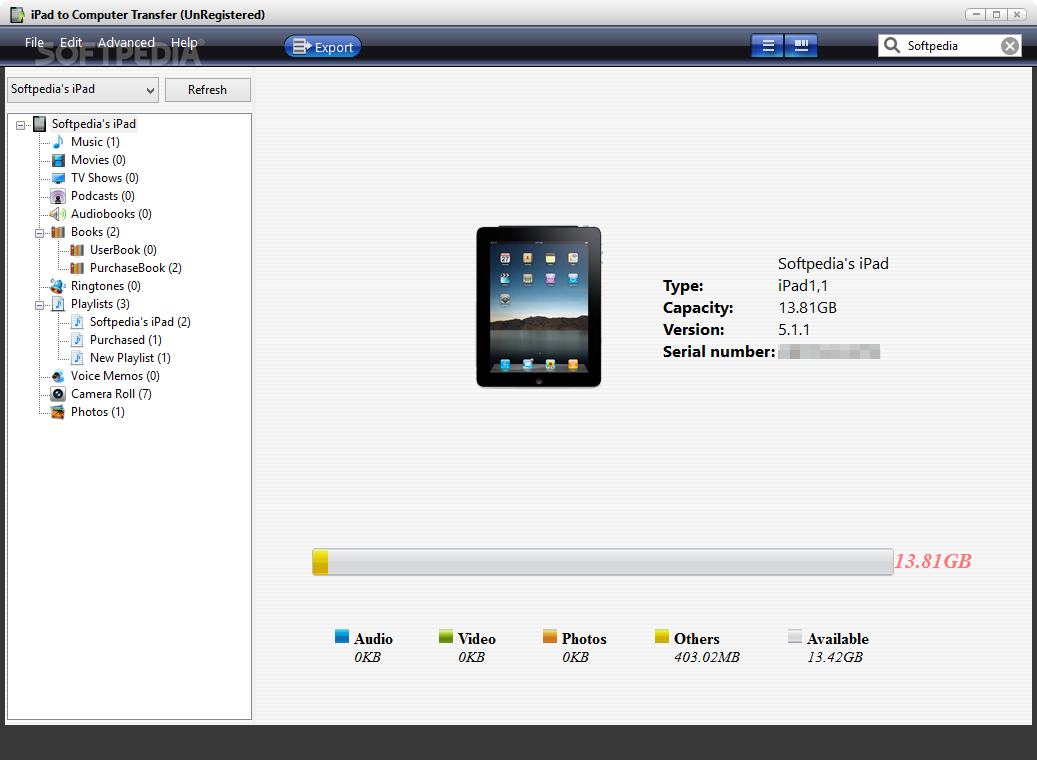This screenshot has width=1037, height=760.
Task: Click the storage capacity bar
Action: [x=602, y=562]
